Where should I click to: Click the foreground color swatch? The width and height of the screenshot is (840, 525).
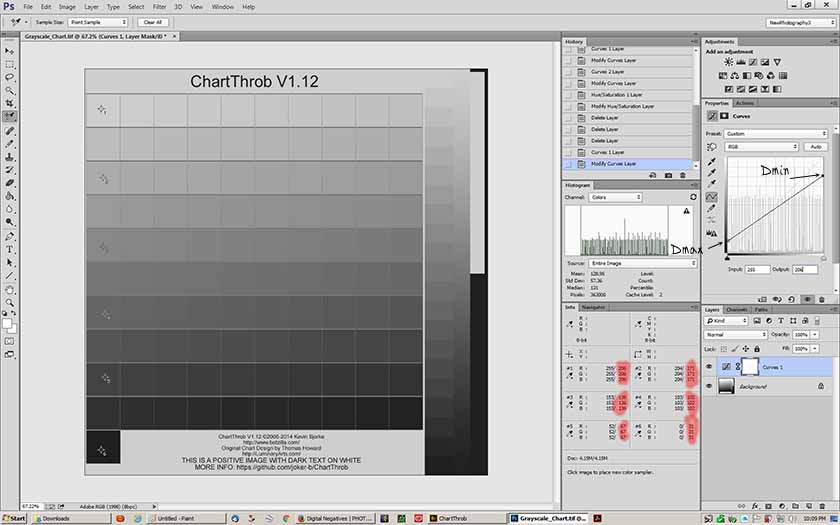(x=7, y=322)
